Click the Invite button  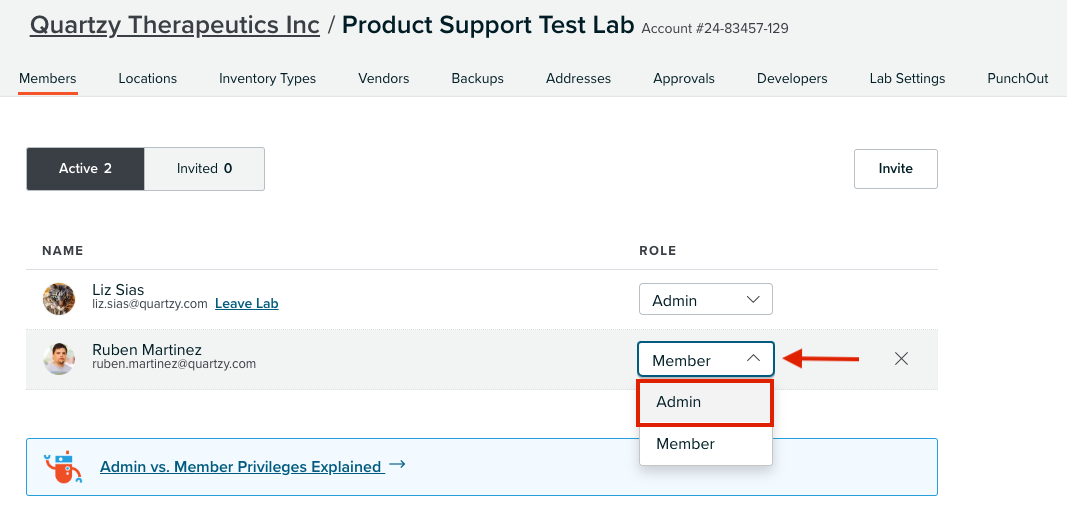tap(896, 169)
